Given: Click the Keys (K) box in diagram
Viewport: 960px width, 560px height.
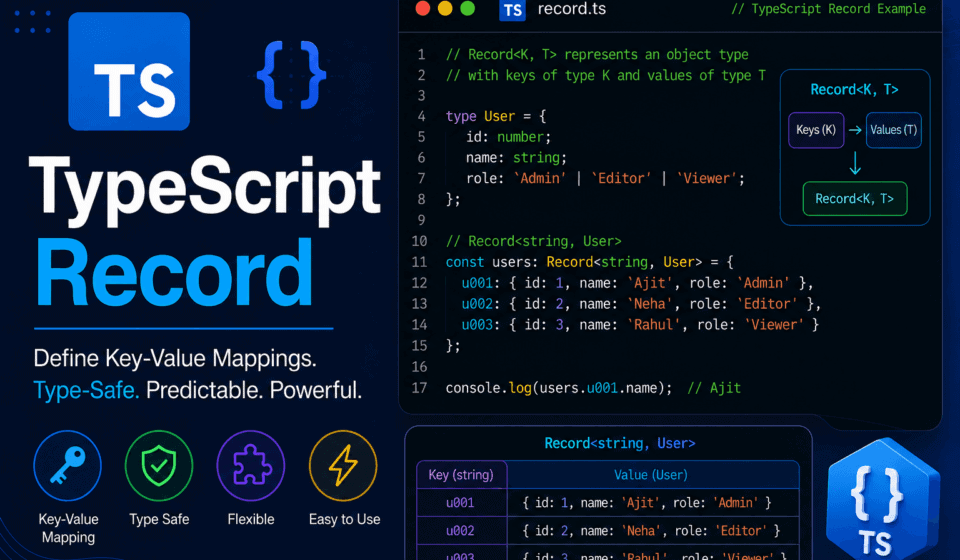Looking at the screenshot, I should [816, 130].
